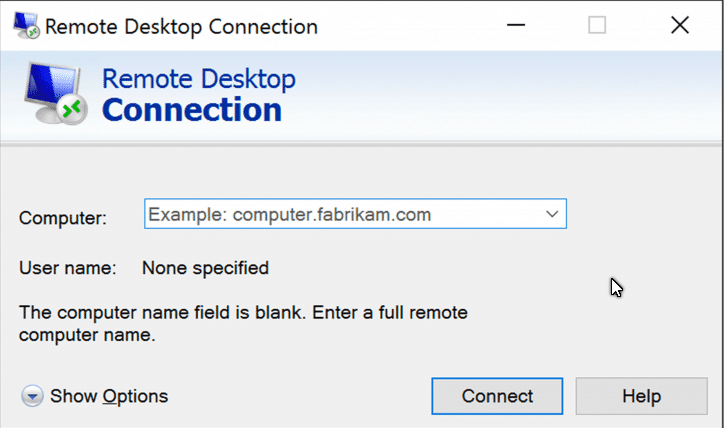Screen dimensions: 724x428
Task: Click the "Remote Desktop Connection" title bar text
Action: pos(182,27)
